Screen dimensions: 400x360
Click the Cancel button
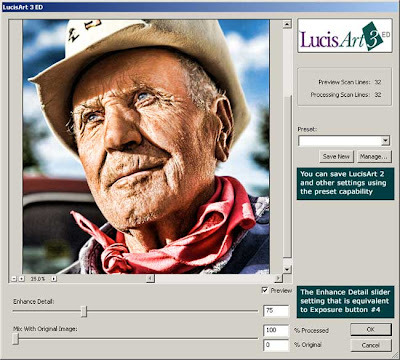pyautogui.click(x=371, y=345)
